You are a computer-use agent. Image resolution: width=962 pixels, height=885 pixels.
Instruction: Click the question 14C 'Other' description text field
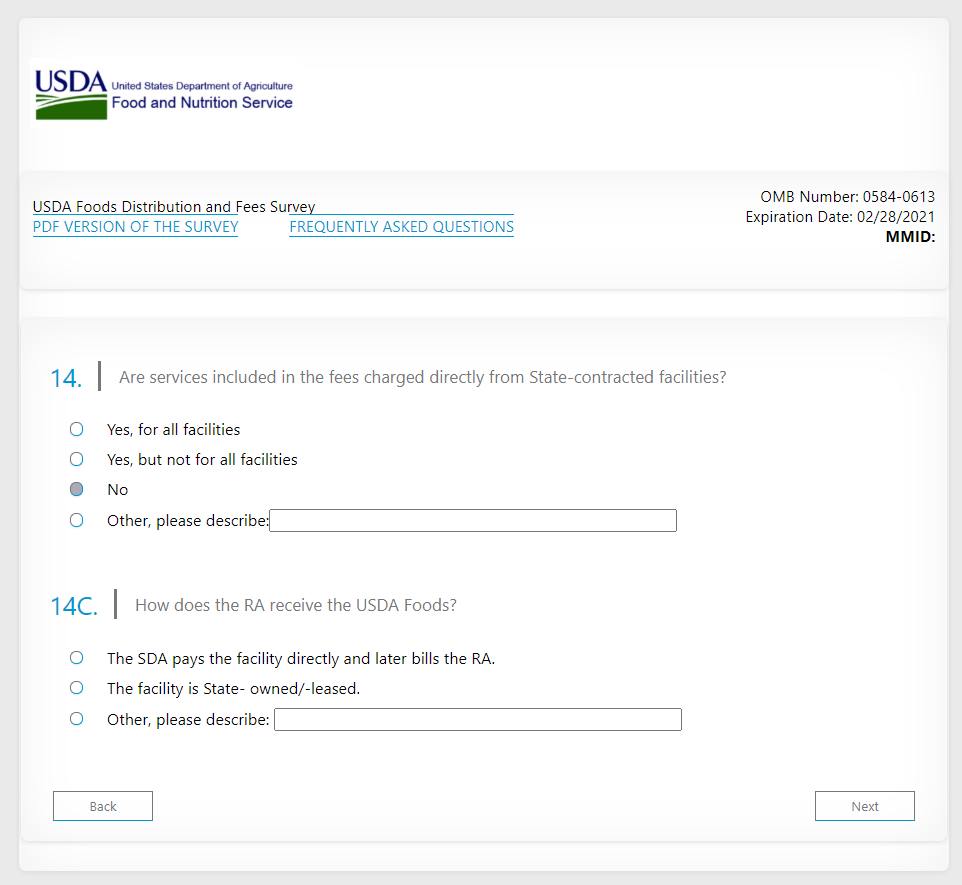tap(478, 719)
